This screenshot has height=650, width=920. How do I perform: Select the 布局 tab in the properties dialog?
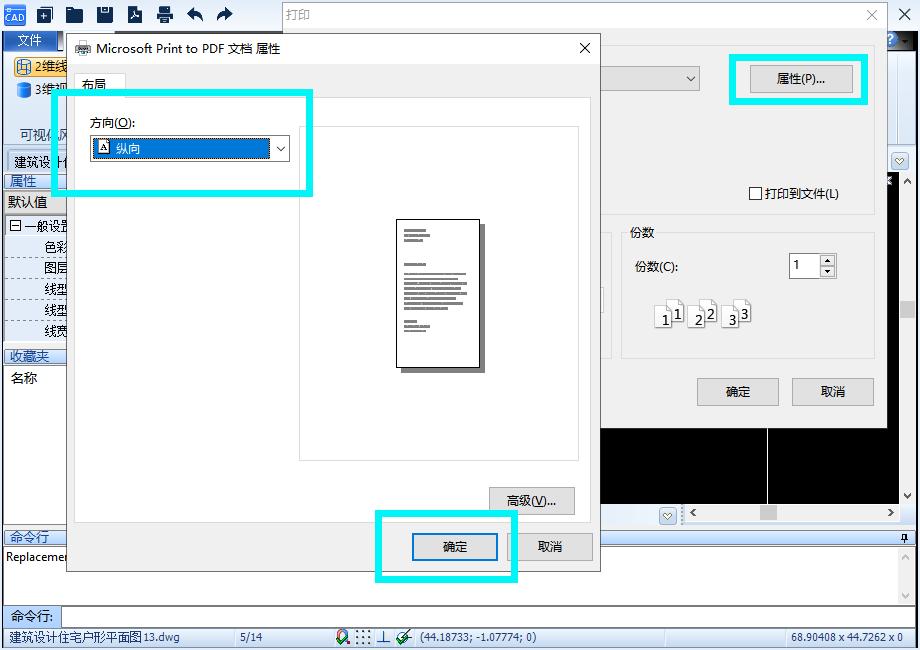click(94, 84)
